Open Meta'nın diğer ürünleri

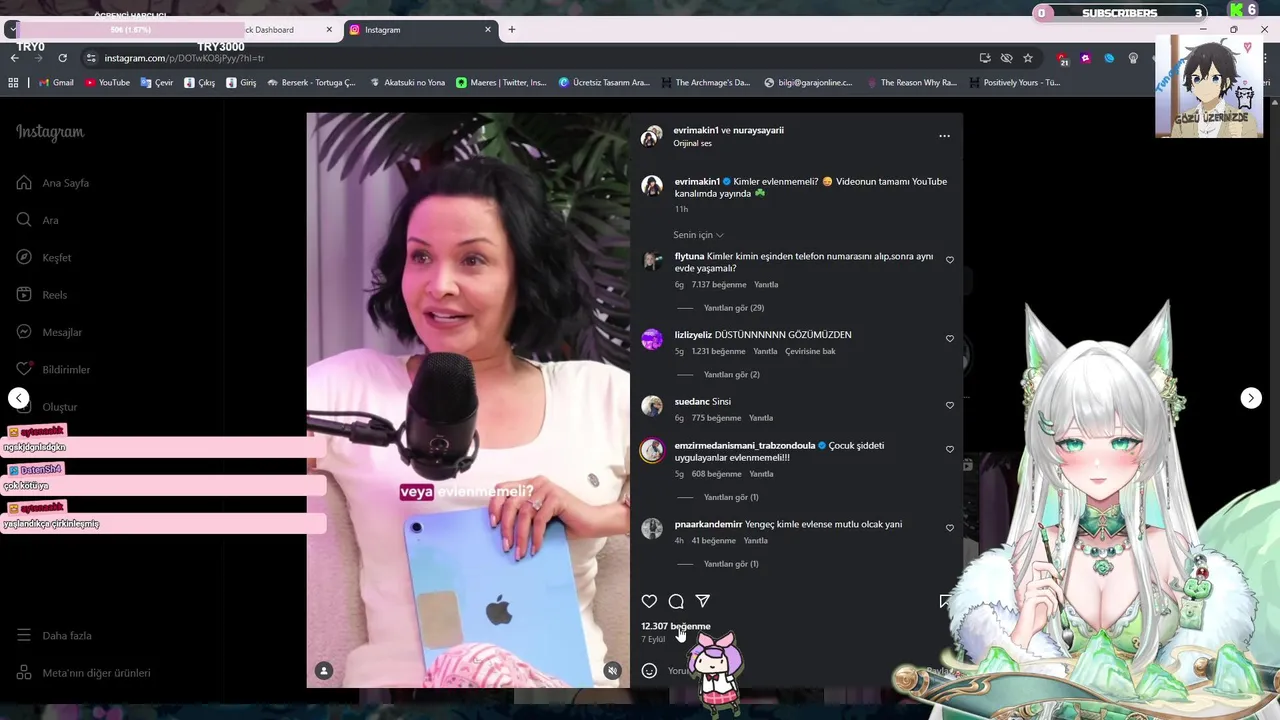tap(84, 673)
